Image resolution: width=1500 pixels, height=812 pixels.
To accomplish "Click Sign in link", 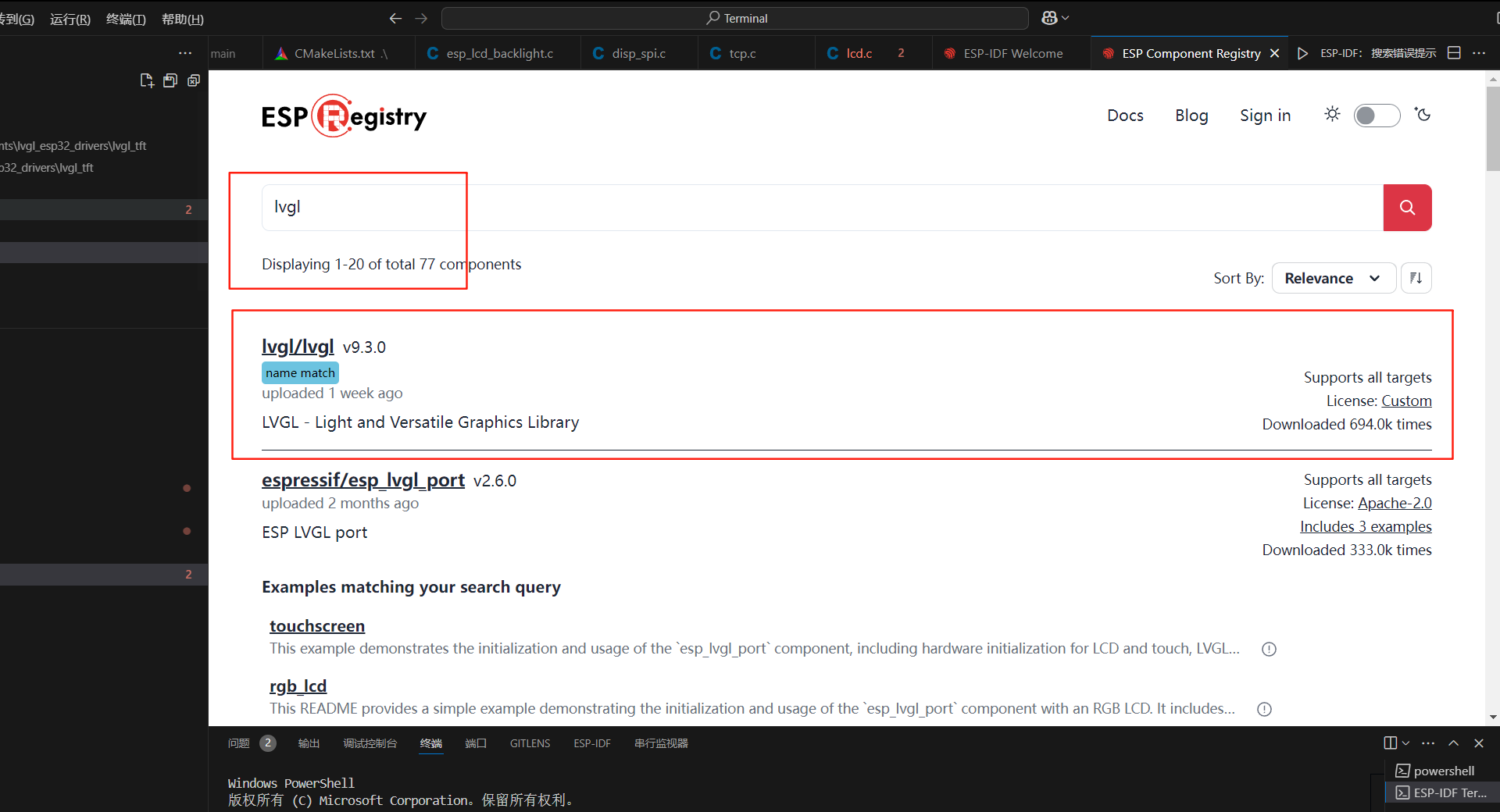I will [1265, 116].
